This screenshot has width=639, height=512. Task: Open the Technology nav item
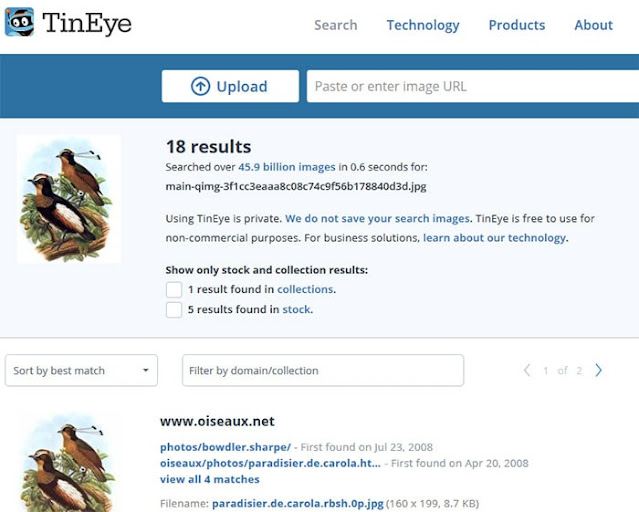(423, 25)
